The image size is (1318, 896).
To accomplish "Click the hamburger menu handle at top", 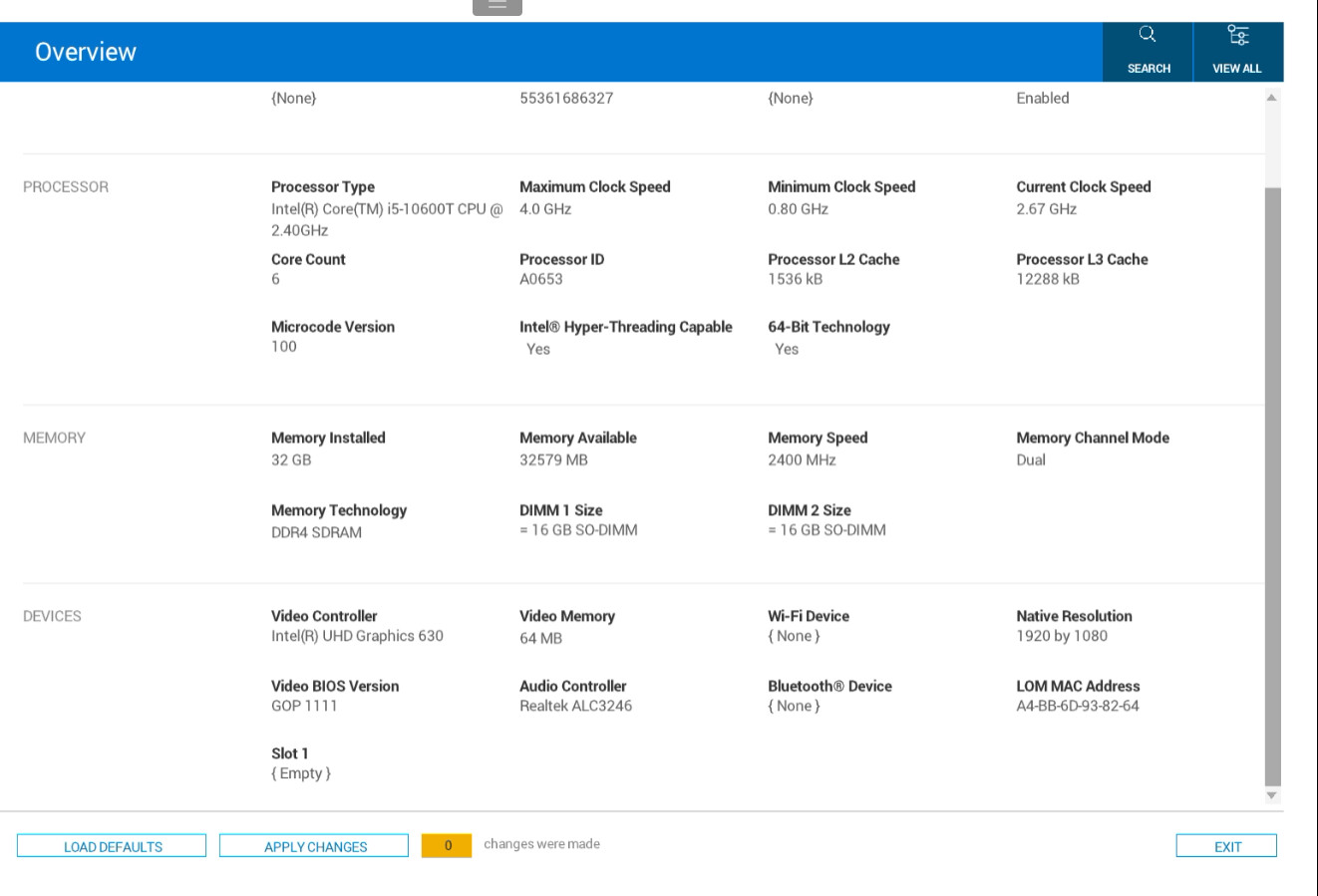I will click(x=497, y=6).
